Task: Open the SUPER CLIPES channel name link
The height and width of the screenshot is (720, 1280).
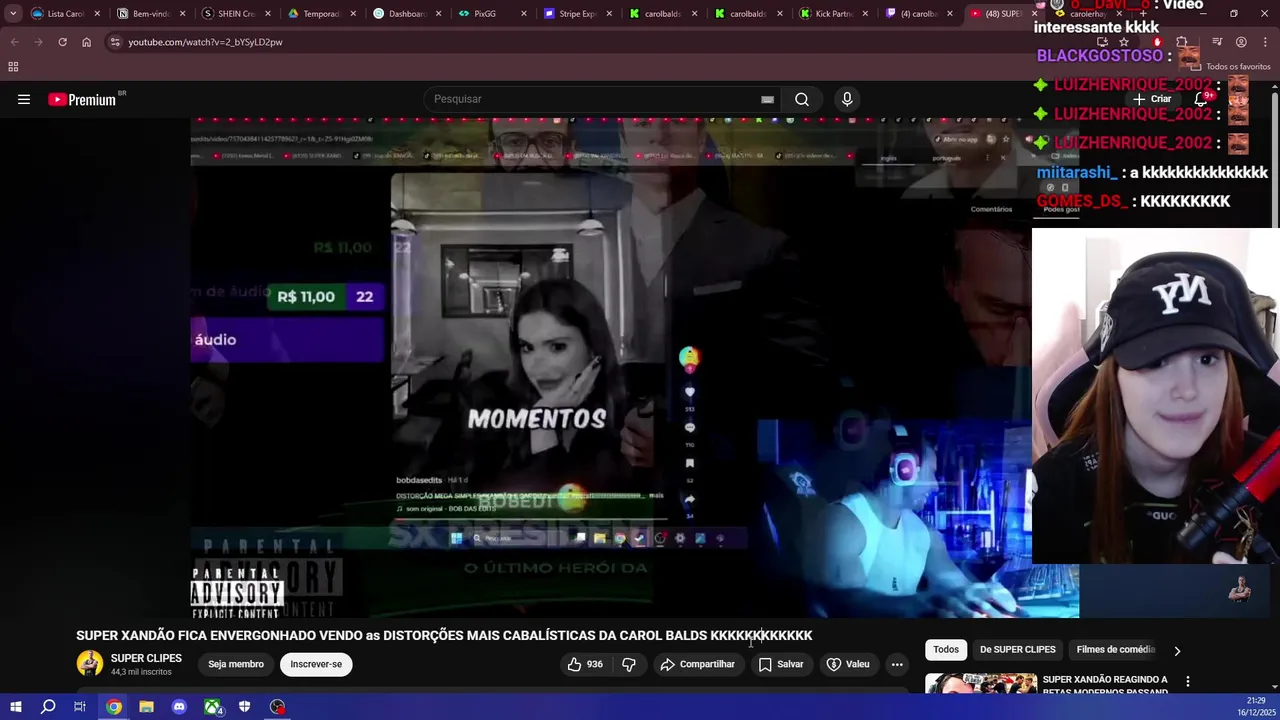Action: pyautogui.click(x=146, y=658)
